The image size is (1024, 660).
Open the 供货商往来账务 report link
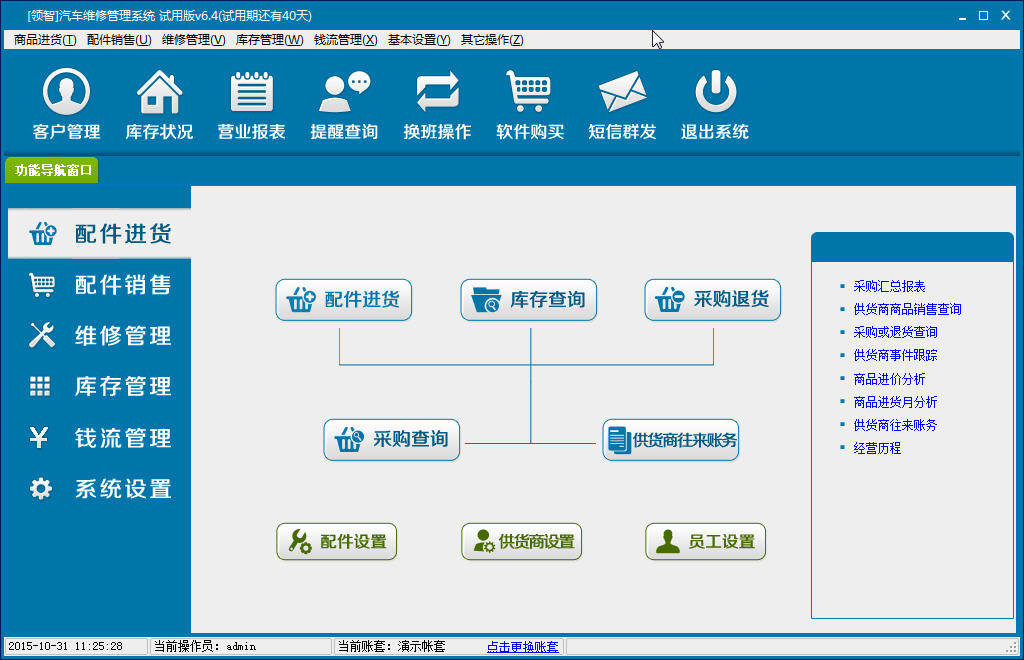click(x=895, y=425)
